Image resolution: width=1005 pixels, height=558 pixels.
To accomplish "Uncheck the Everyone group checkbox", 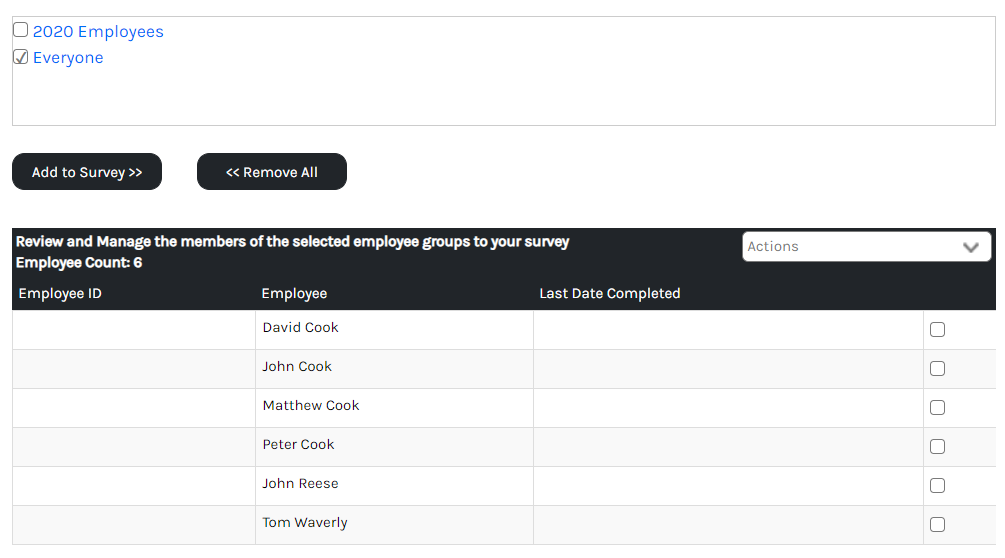I will (20, 57).
